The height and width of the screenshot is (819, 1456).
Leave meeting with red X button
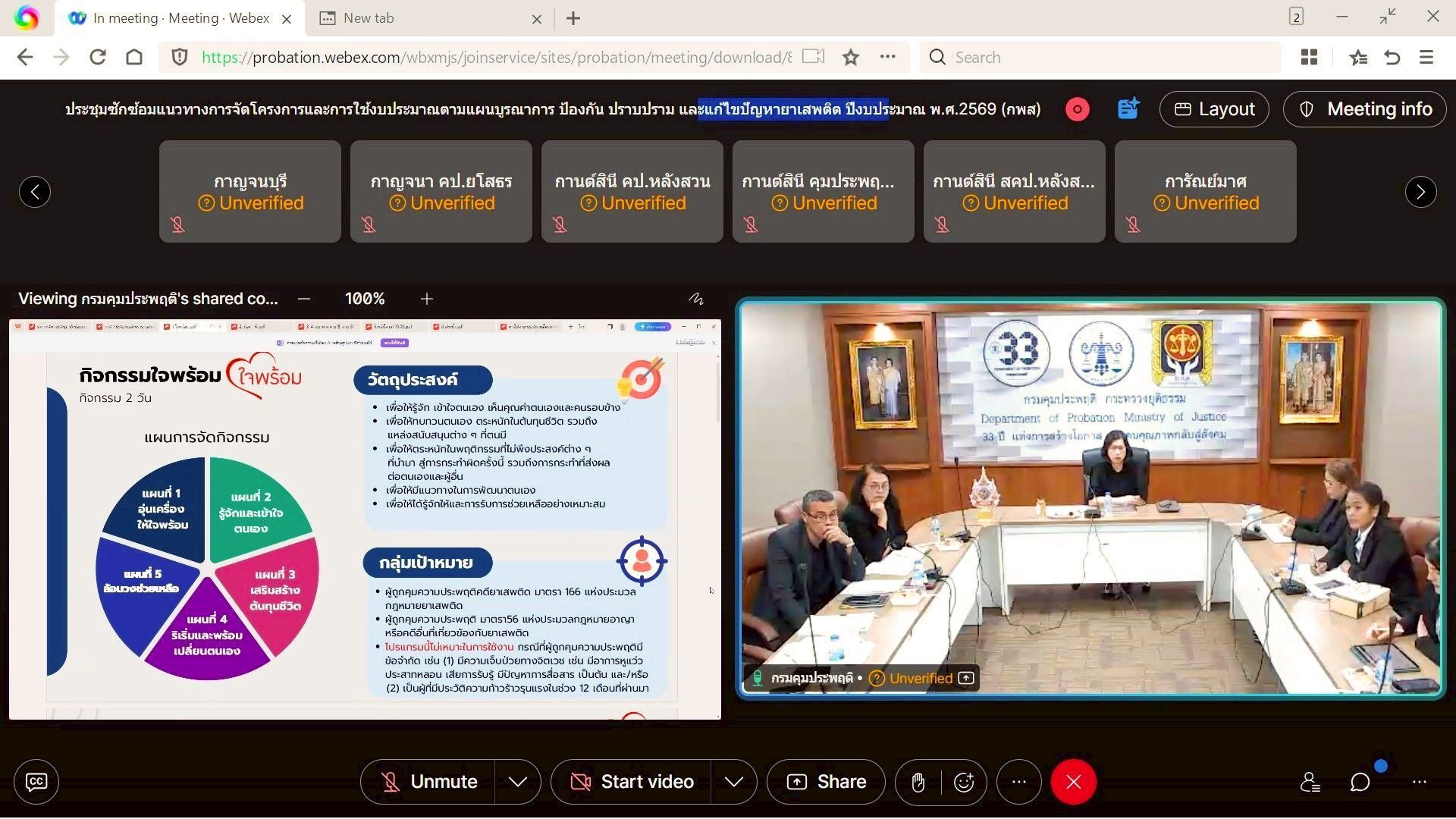click(x=1073, y=782)
